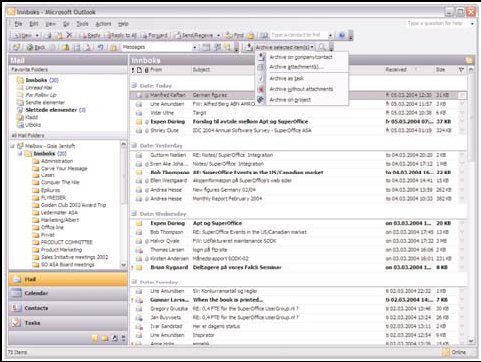Image resolution: width=481 pixels, height=362 pixels.
Task: Click the Tasks pane icon
Action: click(x=16, y=323)
